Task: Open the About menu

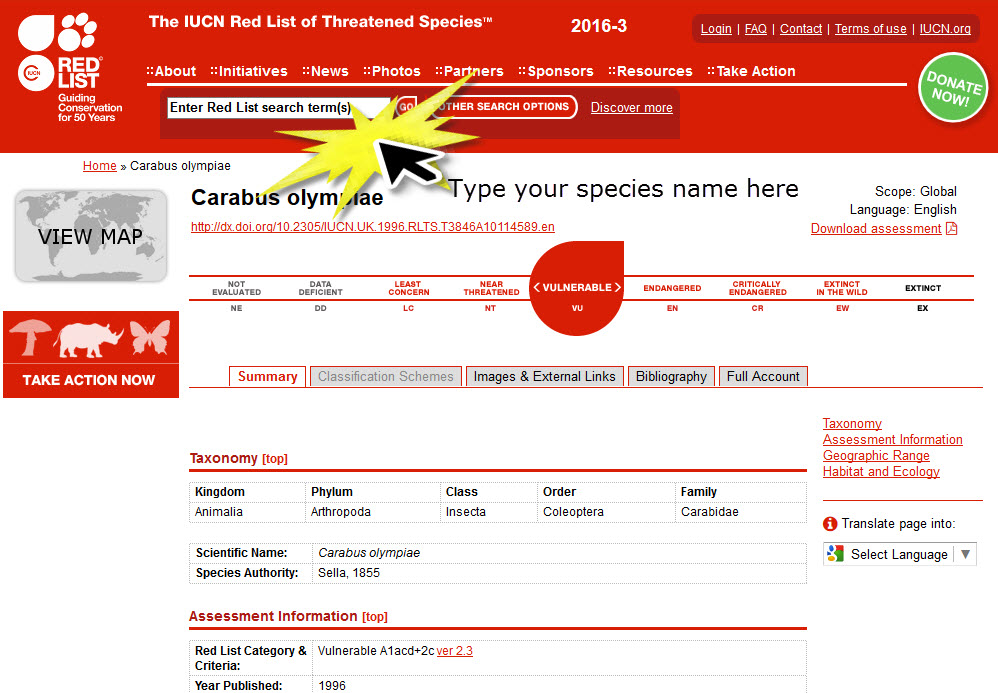Action: [x=171, y=71]
